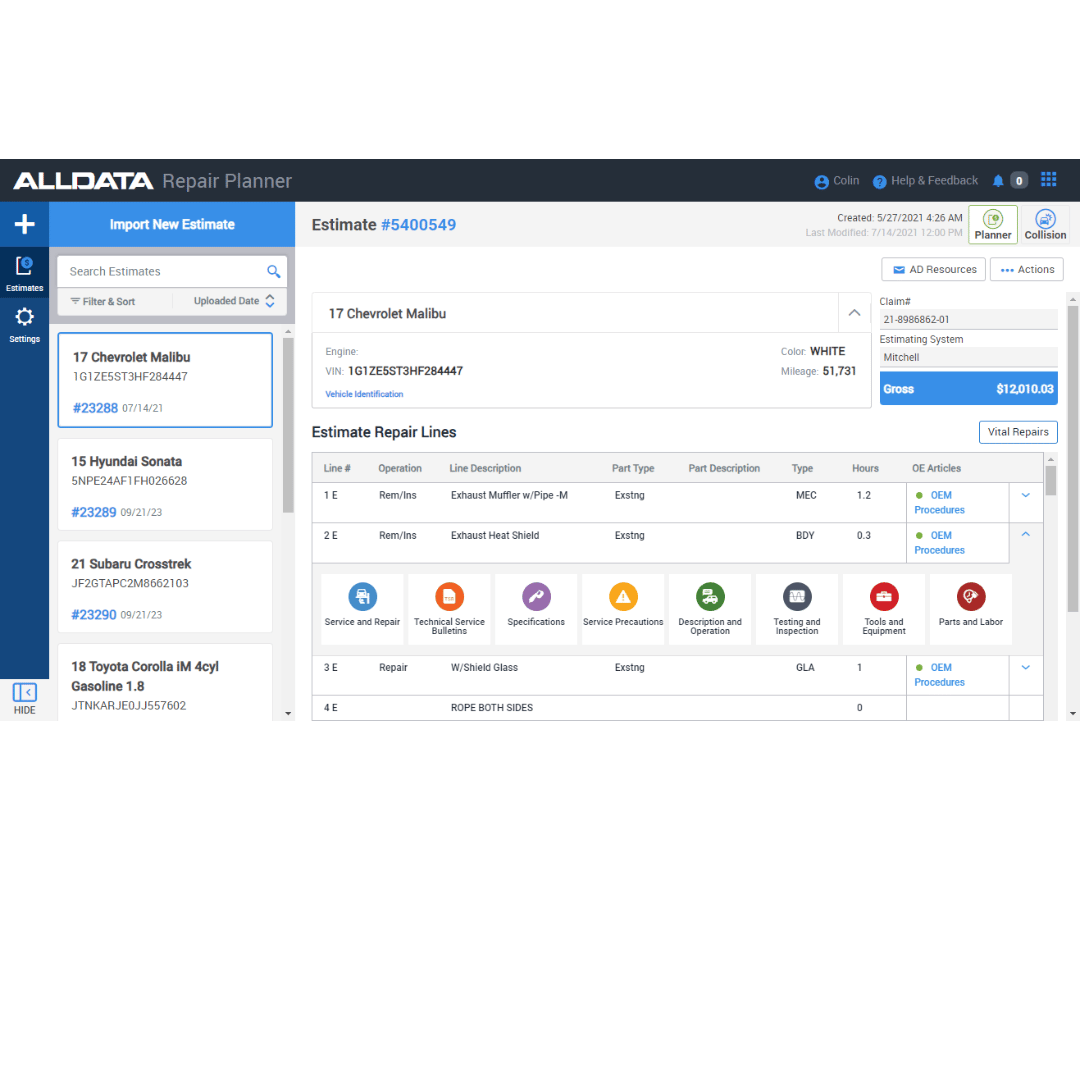Click the ALLDATA logo
Screen dimensions: 1080x1080
coord(83,180)
